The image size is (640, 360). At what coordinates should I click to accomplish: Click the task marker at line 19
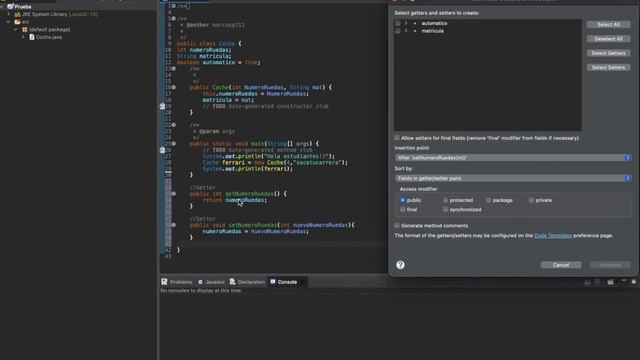(x=162, y=106)
